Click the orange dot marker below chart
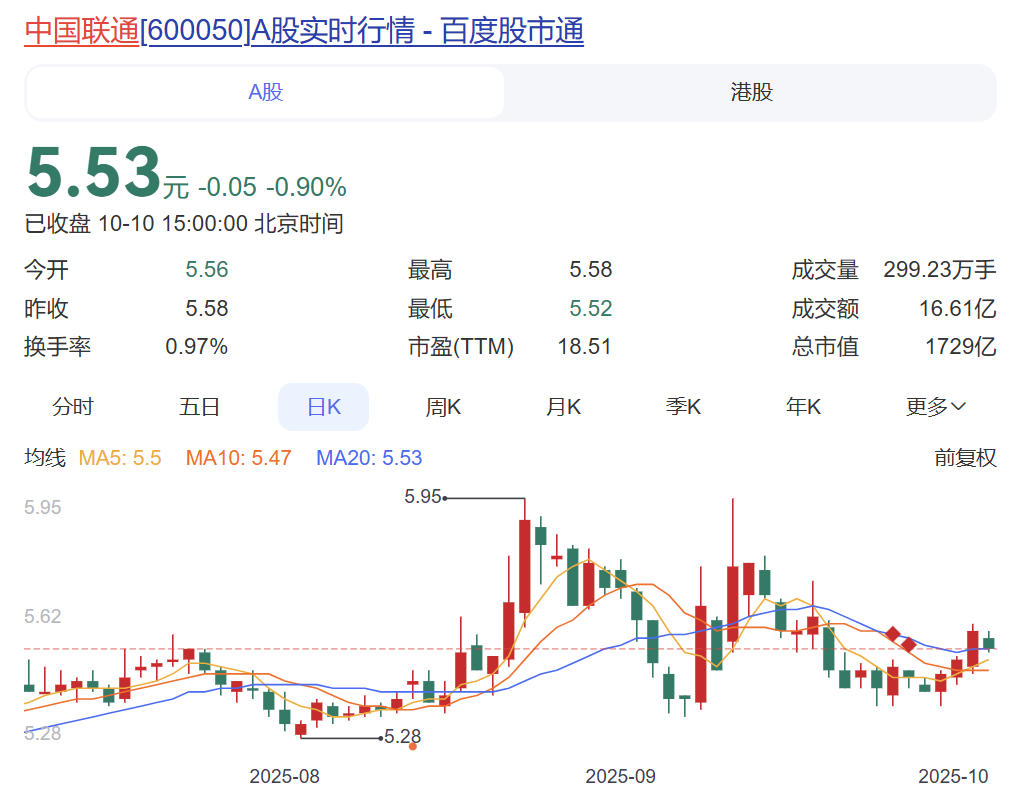This screenshot has height=806, width=1016. tap(413, 746)
